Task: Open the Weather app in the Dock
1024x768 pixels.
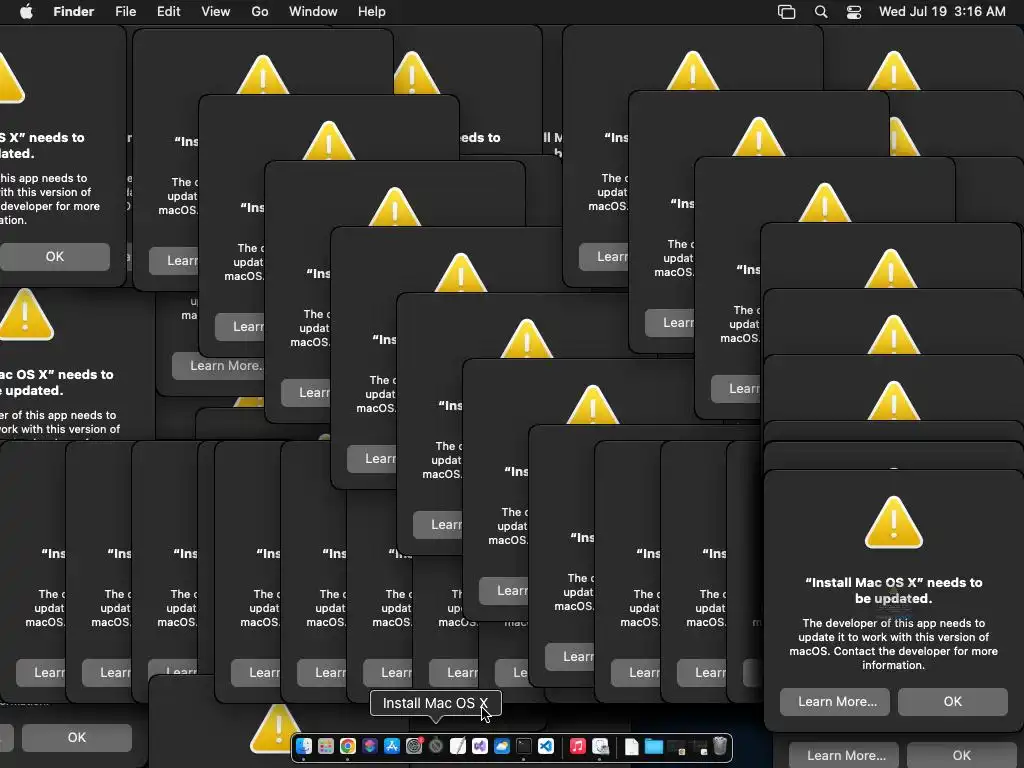Action: point(502,746)
